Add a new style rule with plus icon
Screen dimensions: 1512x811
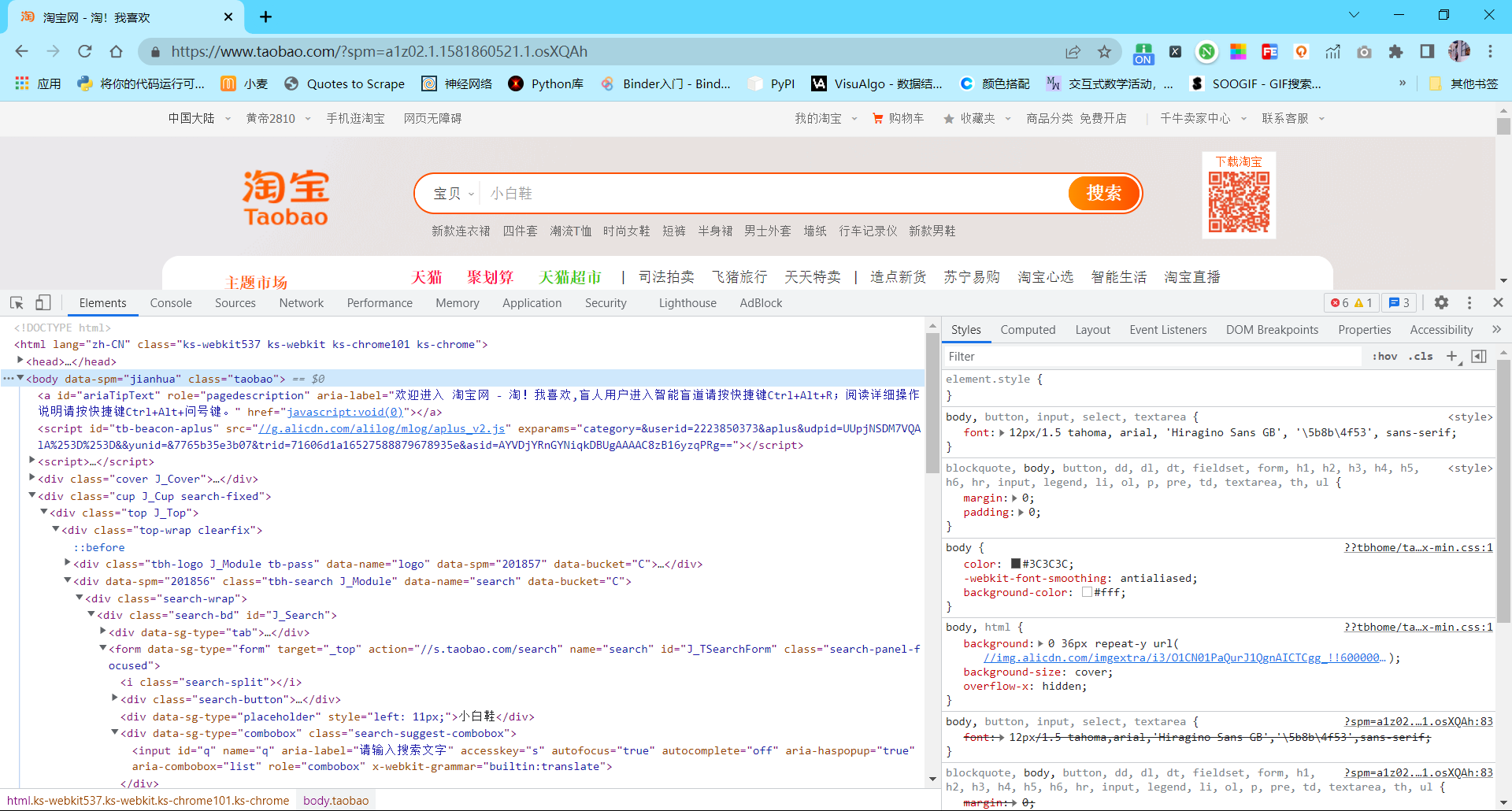(1453, 357)
